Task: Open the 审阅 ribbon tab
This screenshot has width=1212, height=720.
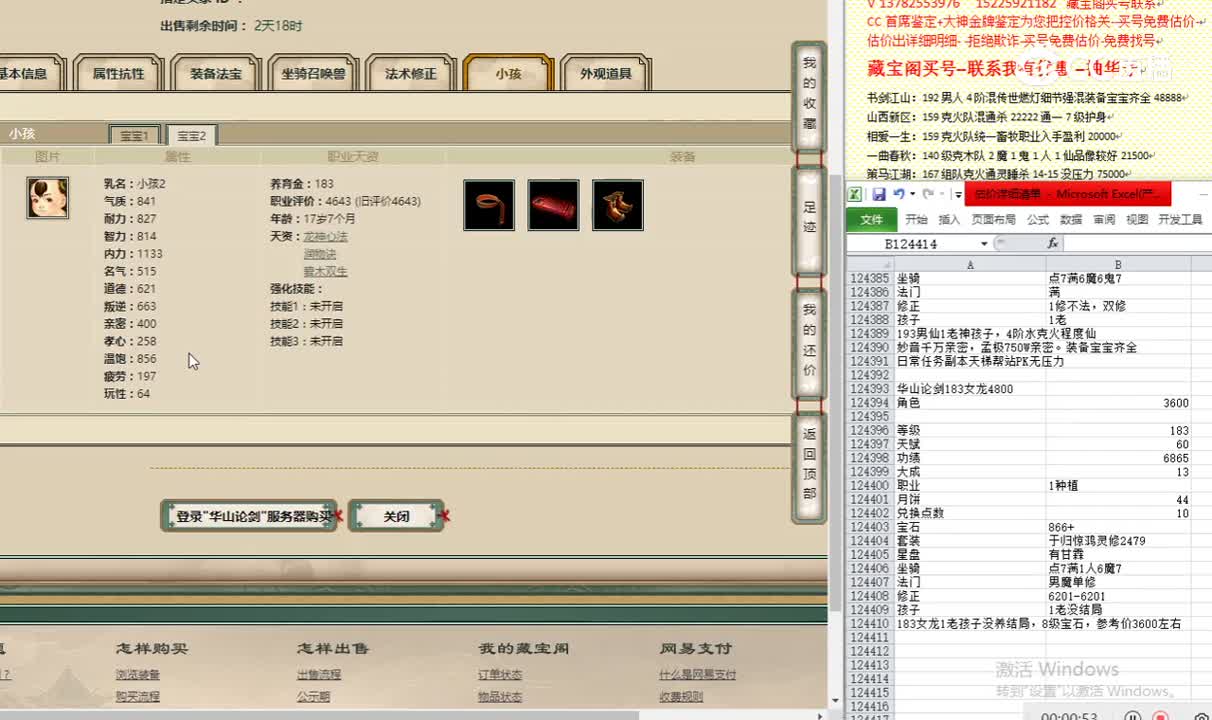Action: tap(1104, 219)
